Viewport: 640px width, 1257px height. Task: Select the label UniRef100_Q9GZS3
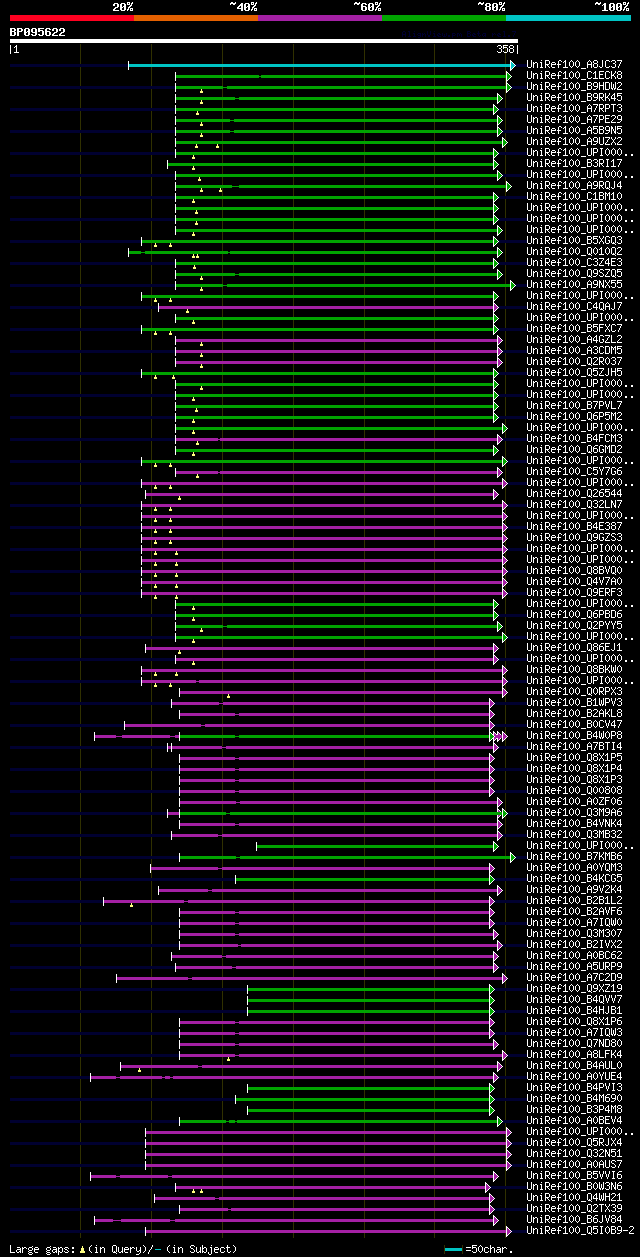[574, 537]
